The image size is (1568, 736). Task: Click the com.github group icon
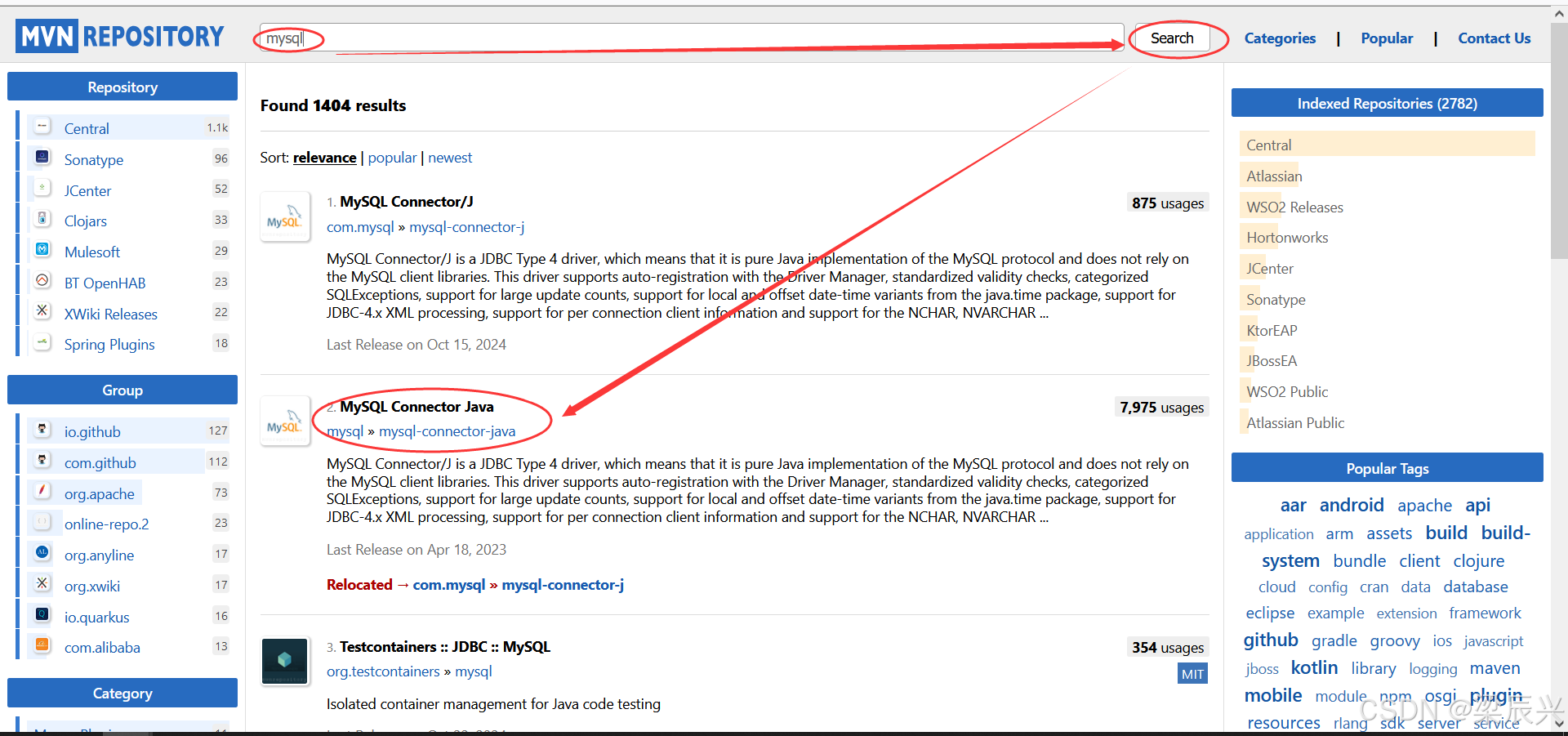42,461
